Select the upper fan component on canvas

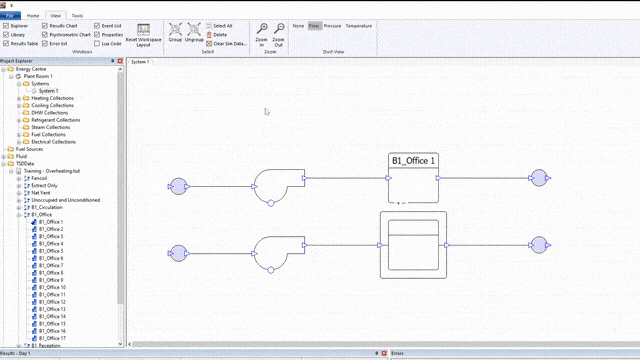pos(279,186)
